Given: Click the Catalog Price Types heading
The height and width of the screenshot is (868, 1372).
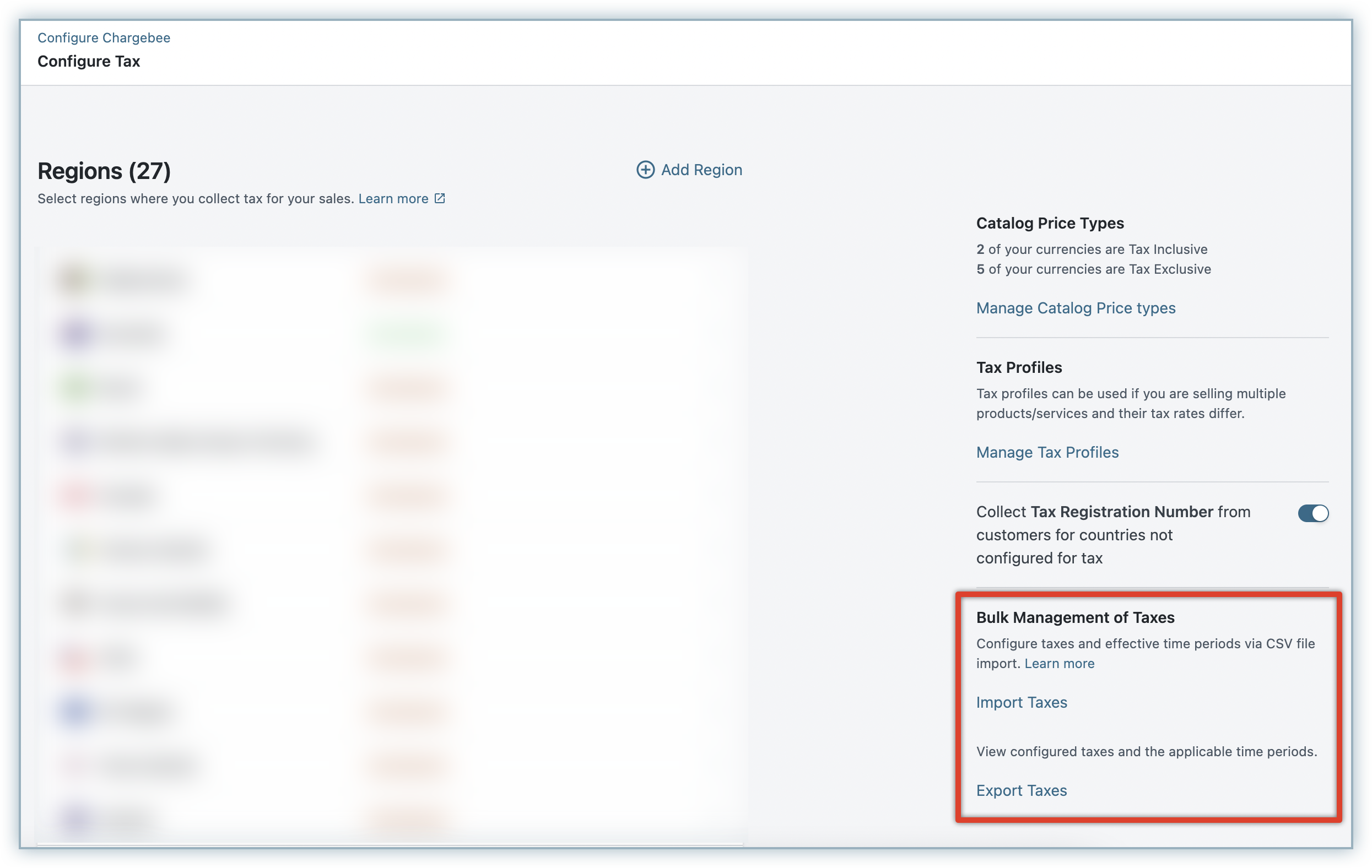Looking at the screenshot, I should tap(1050, 223).
